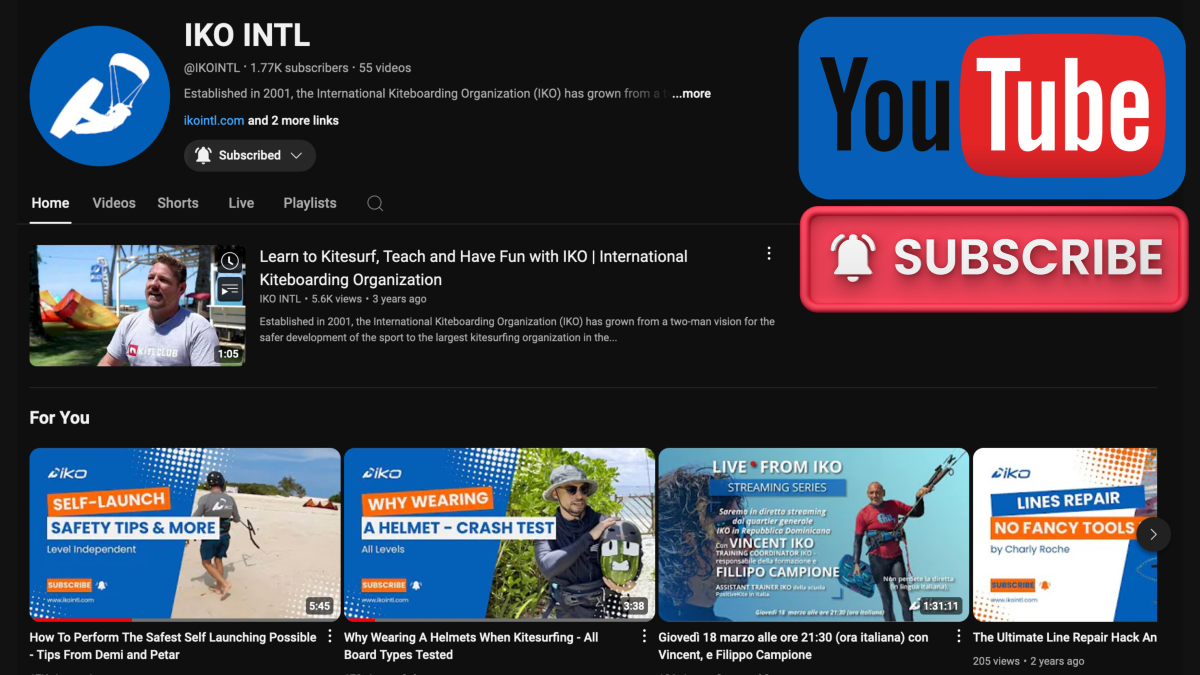Add the featured video to Watch Later
This screenshot has height=675, width=1200.
point(230,261)
